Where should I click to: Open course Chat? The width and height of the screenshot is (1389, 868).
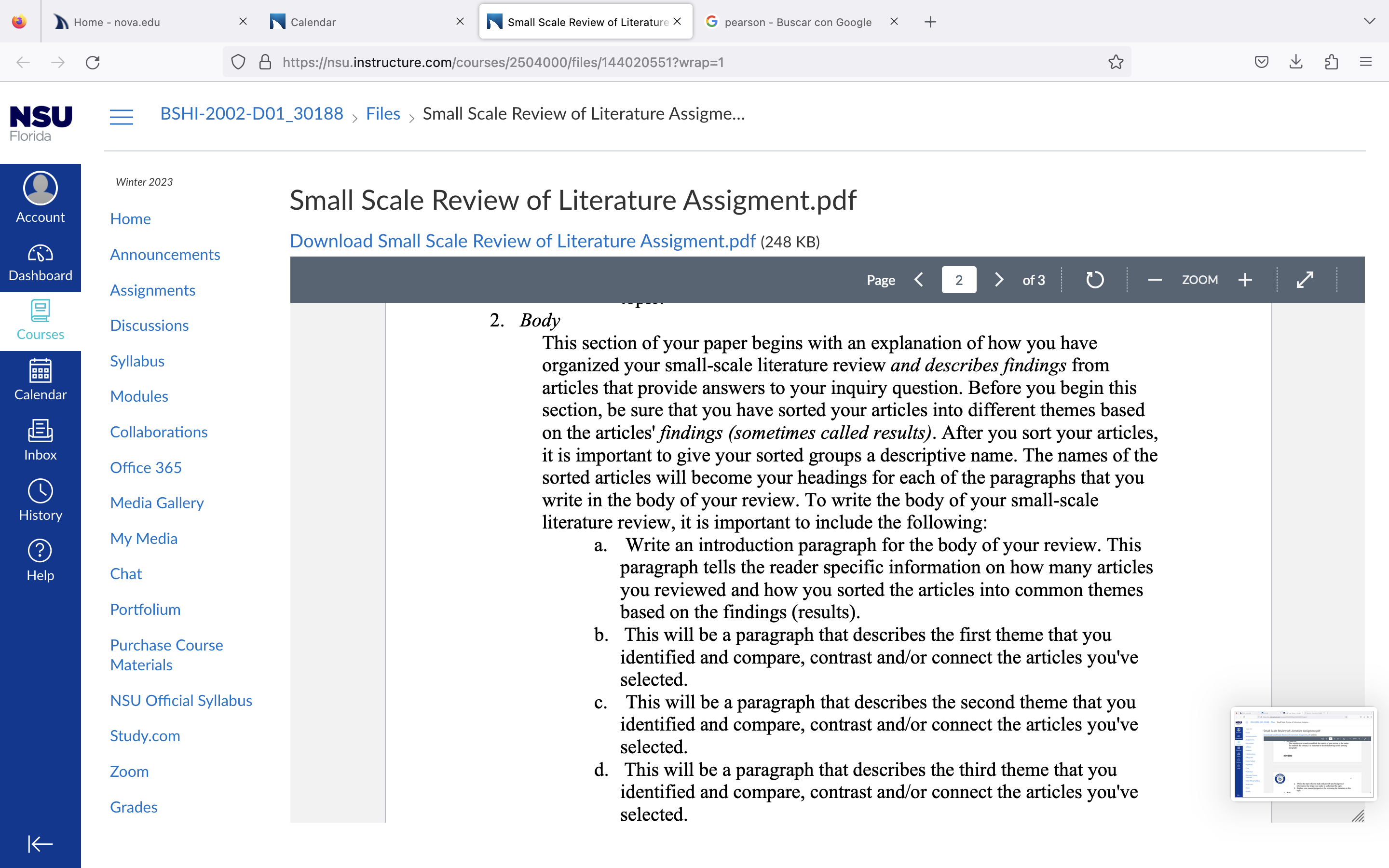click(x=126, y=573)
